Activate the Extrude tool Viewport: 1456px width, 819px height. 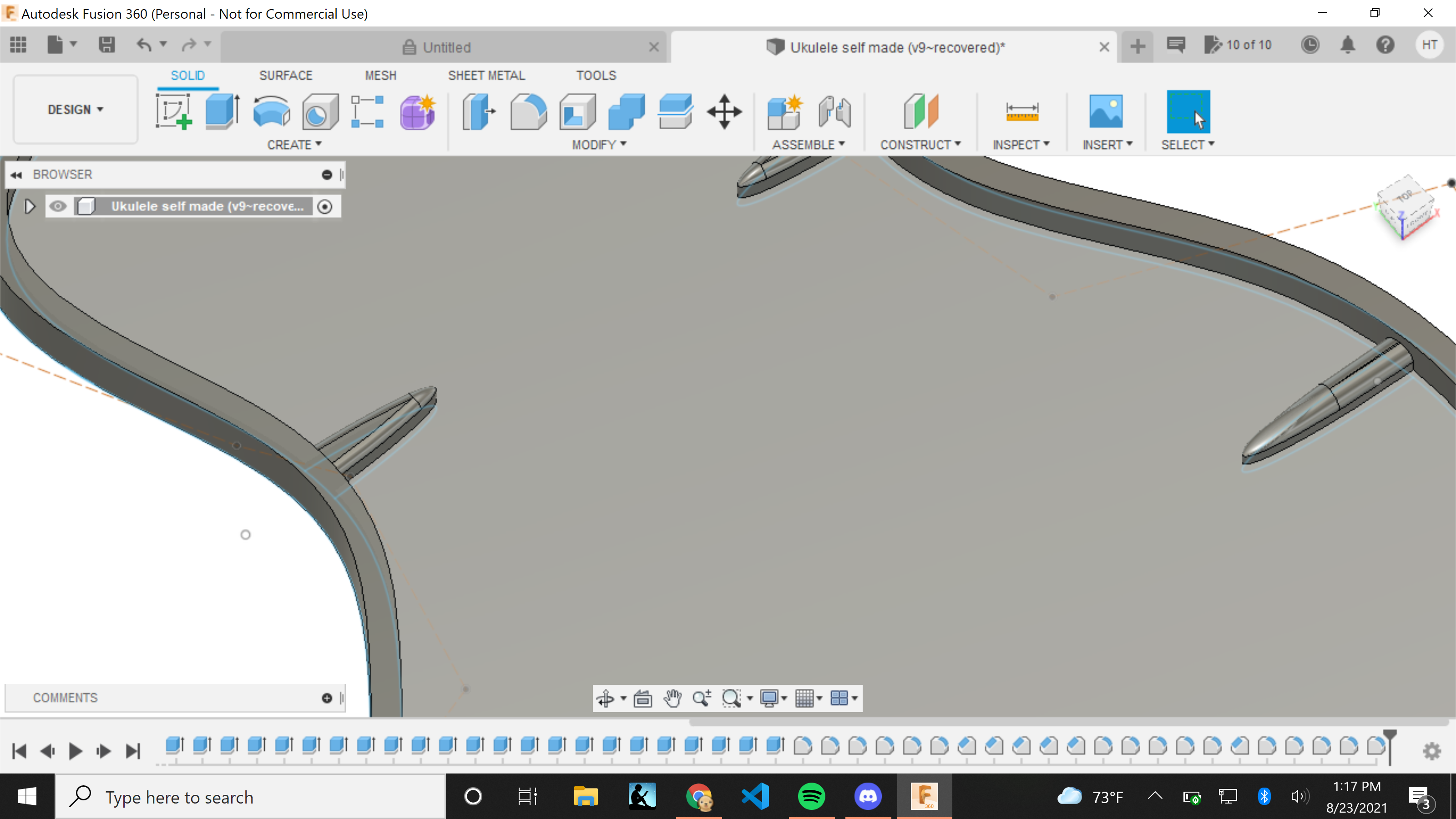(x=221, y=111)
